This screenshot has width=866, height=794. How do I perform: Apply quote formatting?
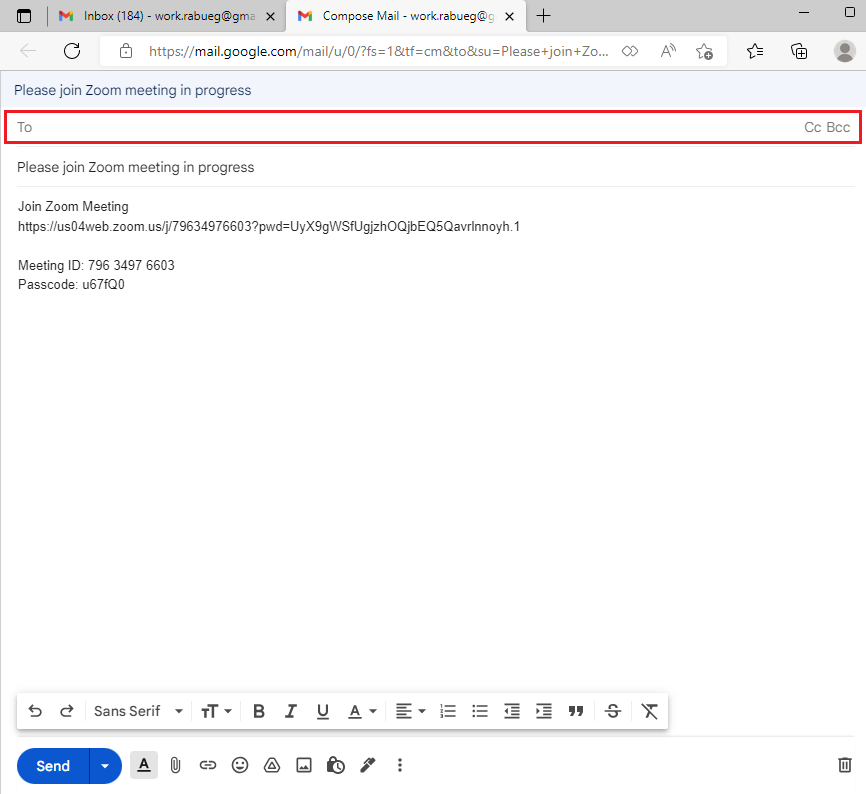[x=576, y=711]
